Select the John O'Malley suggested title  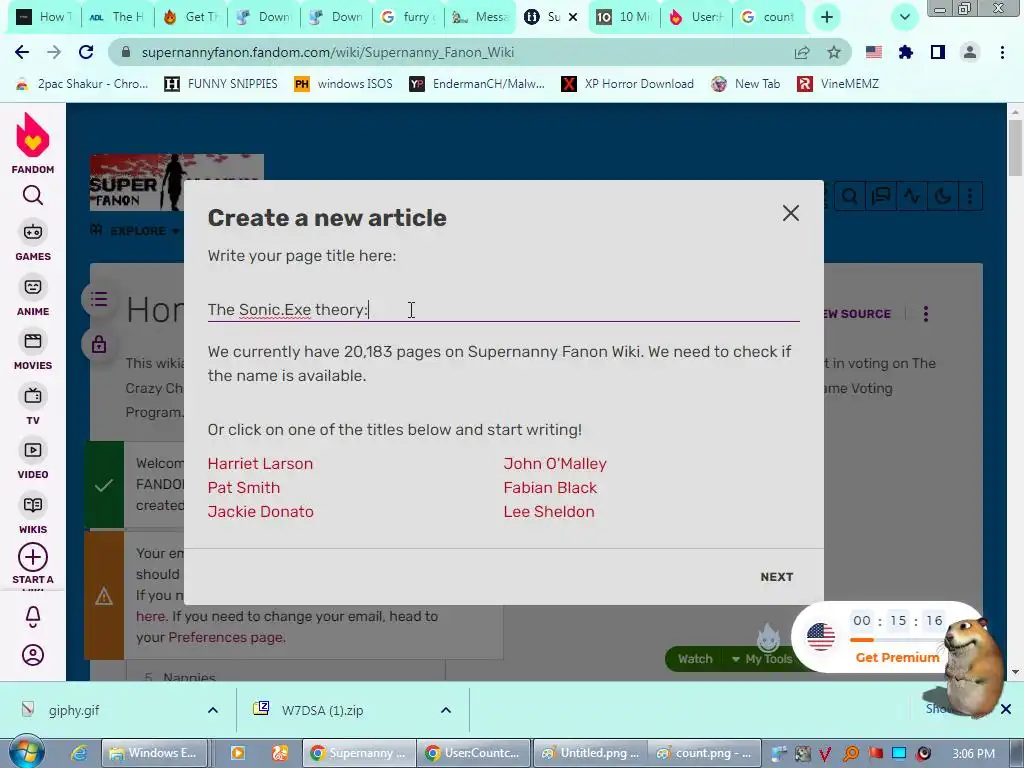point(555,464)
